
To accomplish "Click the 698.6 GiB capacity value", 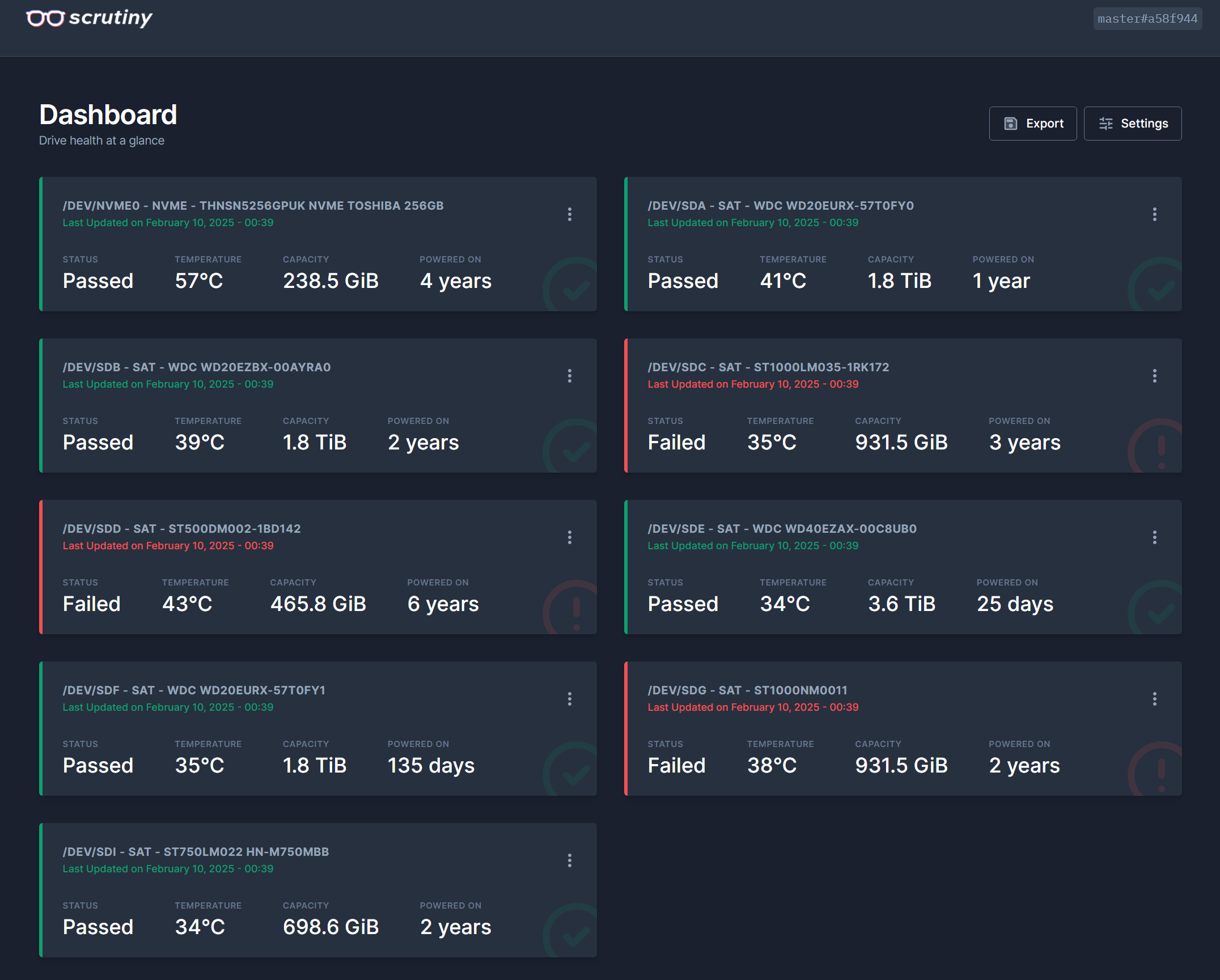I will tap(331, 927).
